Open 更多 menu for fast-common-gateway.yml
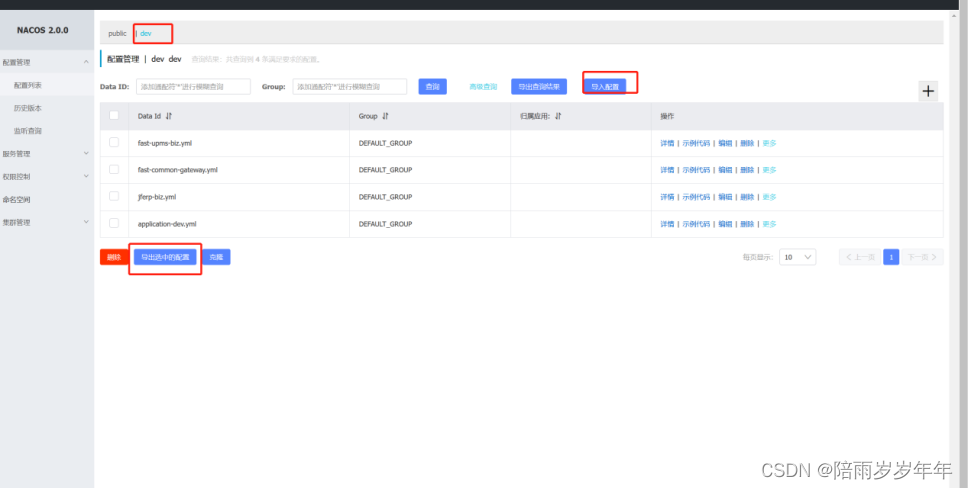Image resolution: width=968 pixels, height=489 pixels. [x=769, y=170]
